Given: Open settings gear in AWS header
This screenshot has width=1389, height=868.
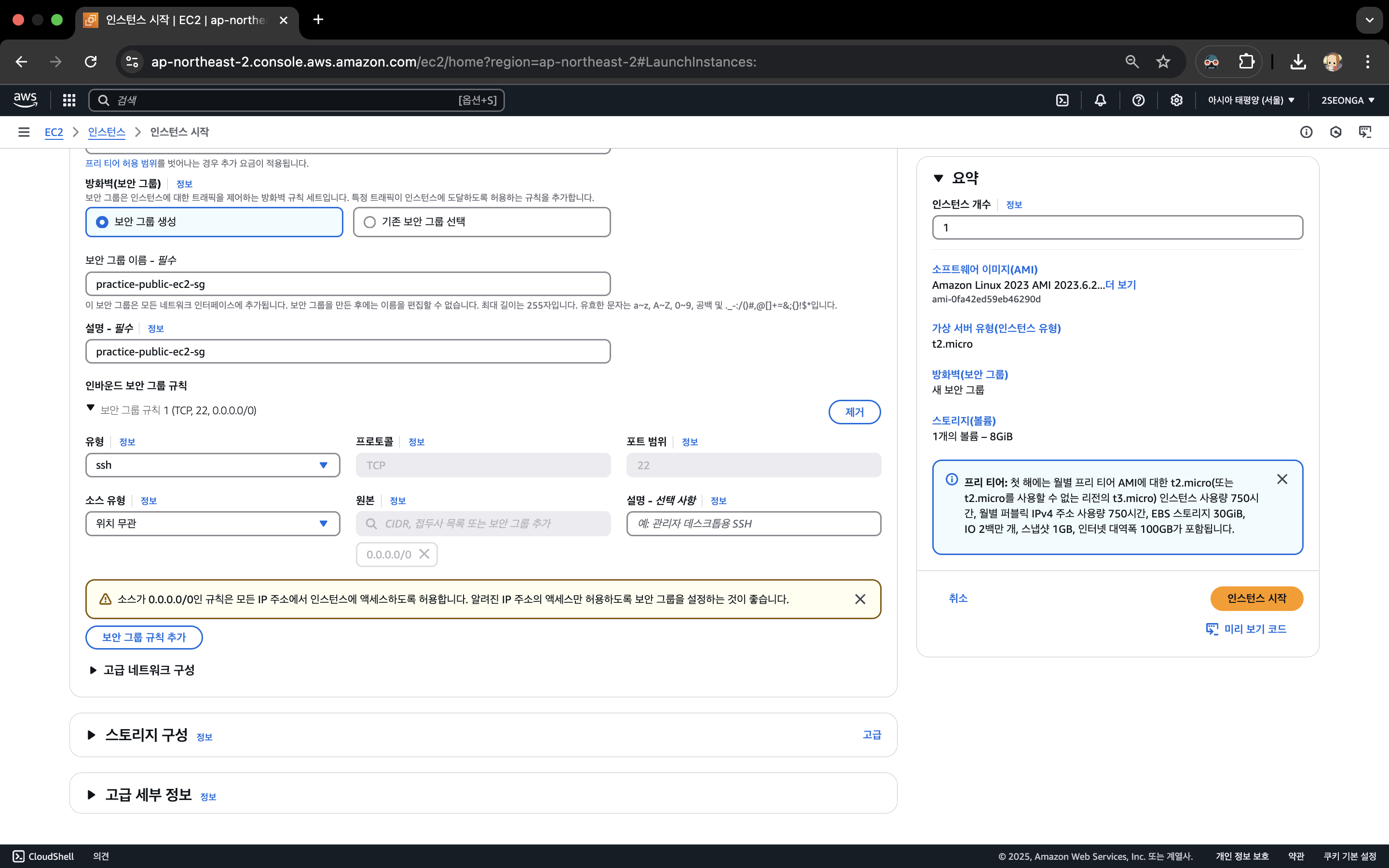Looking at the screenshot, I should pyautogui.click(x=1177, y=100).
